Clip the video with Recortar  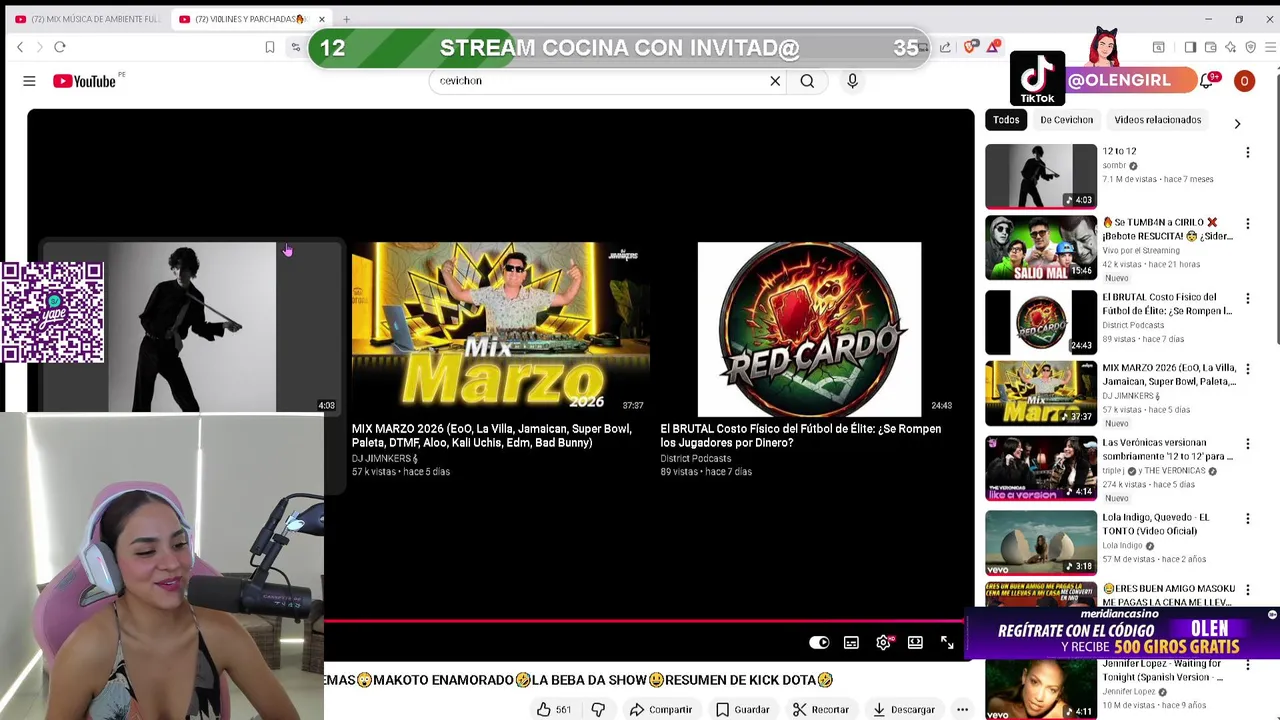tap(820, 709)
